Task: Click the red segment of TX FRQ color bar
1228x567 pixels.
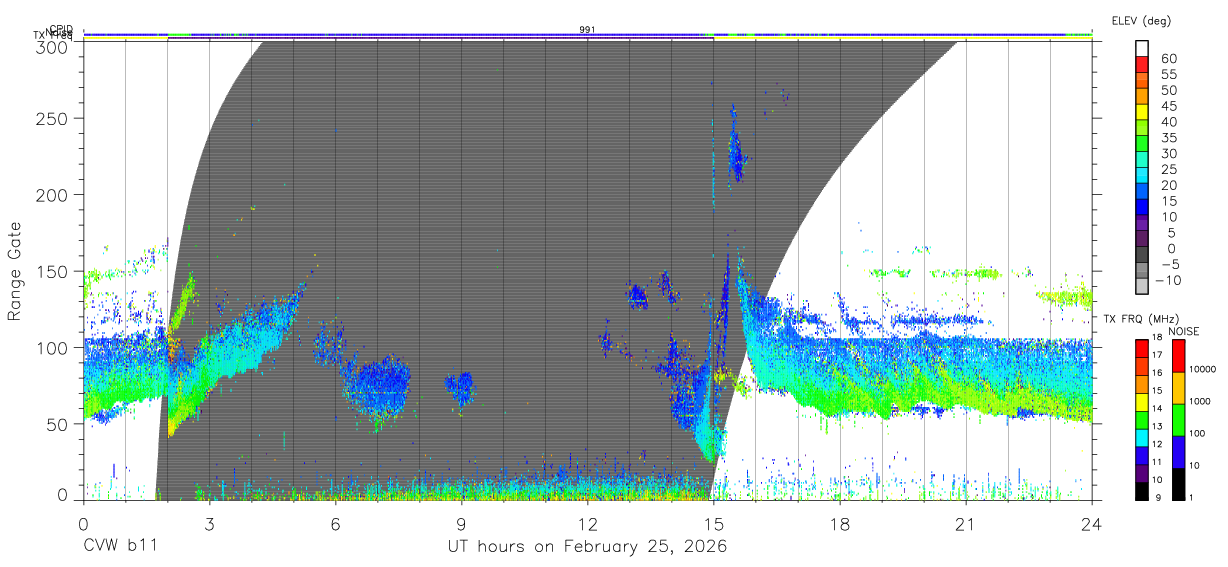Action: (x=1142, y=349)
